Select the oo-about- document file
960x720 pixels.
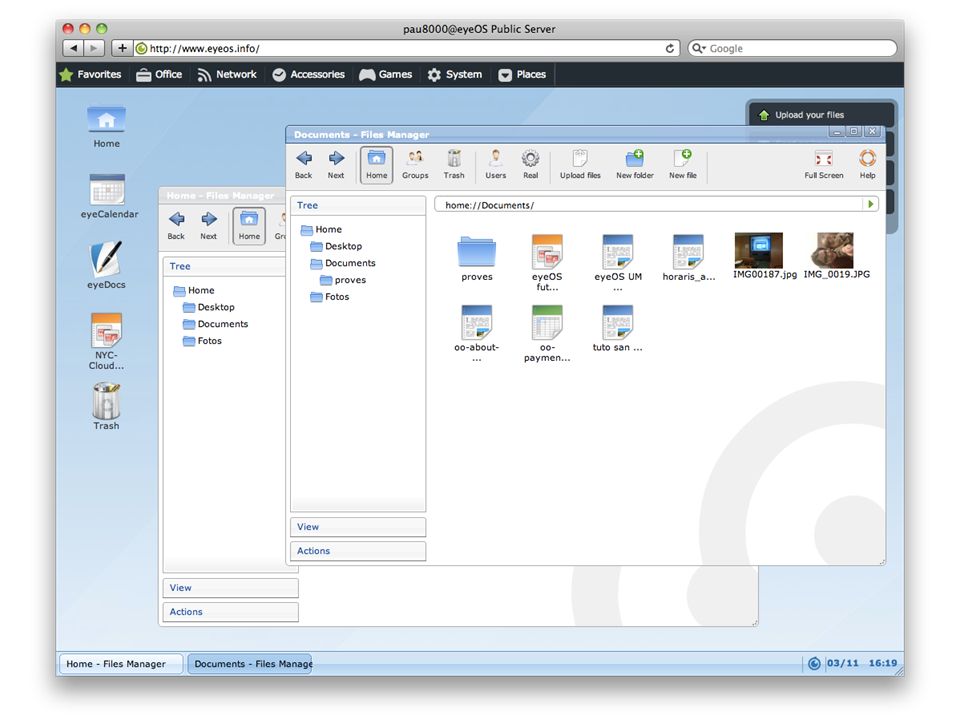(x=476, y=334)
